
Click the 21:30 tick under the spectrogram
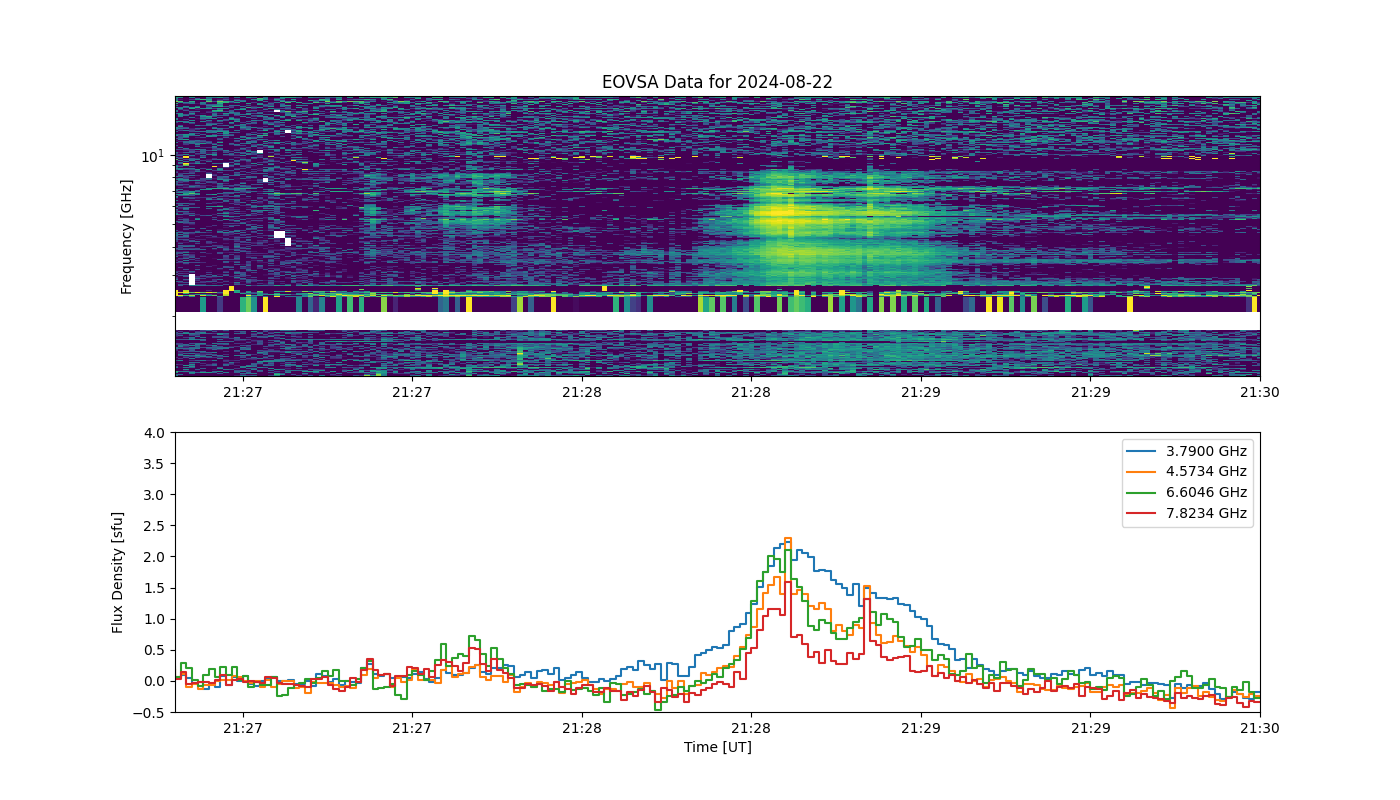(x=1260, y=393)
